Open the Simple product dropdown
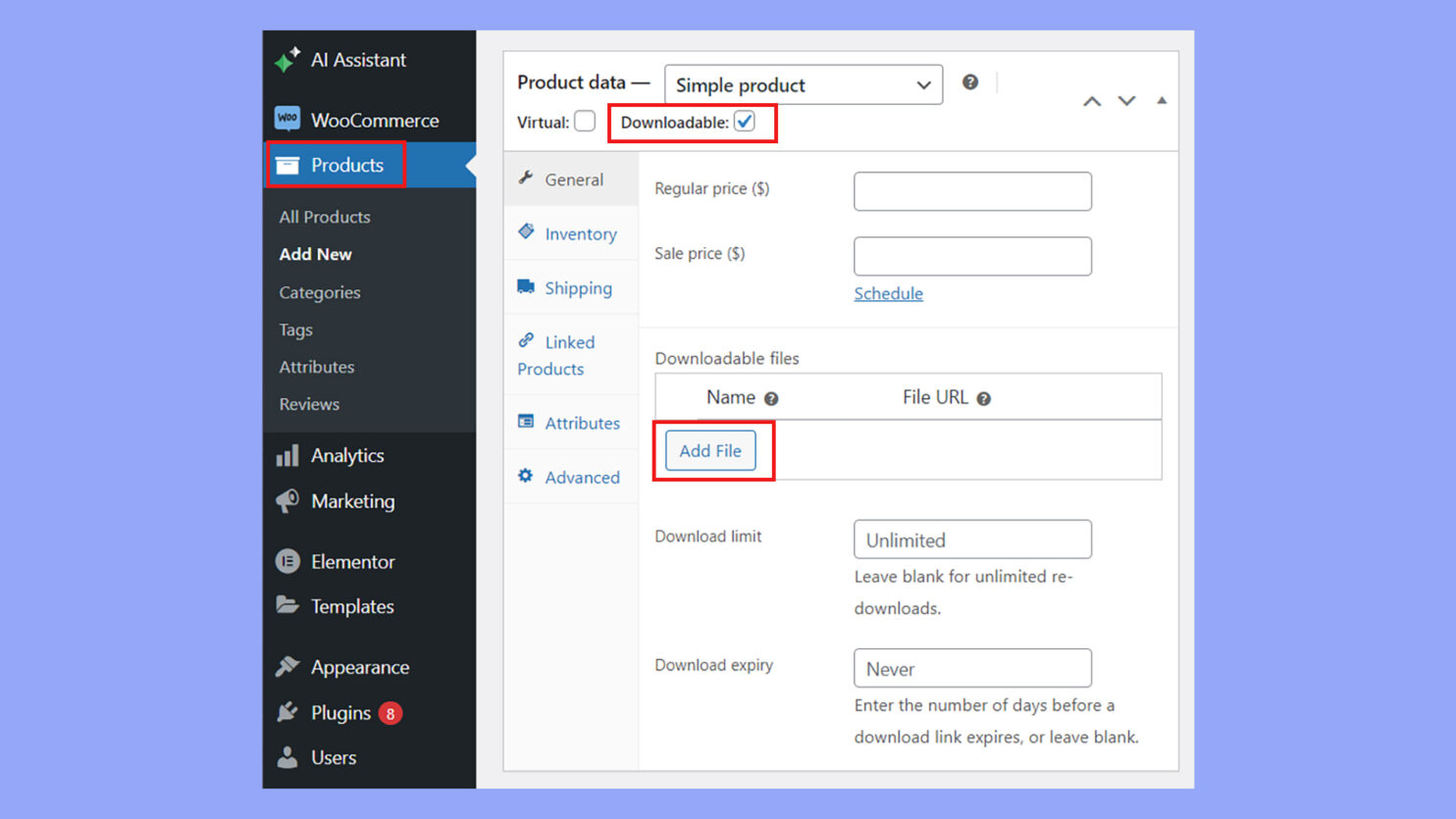 tap(803, 84)
